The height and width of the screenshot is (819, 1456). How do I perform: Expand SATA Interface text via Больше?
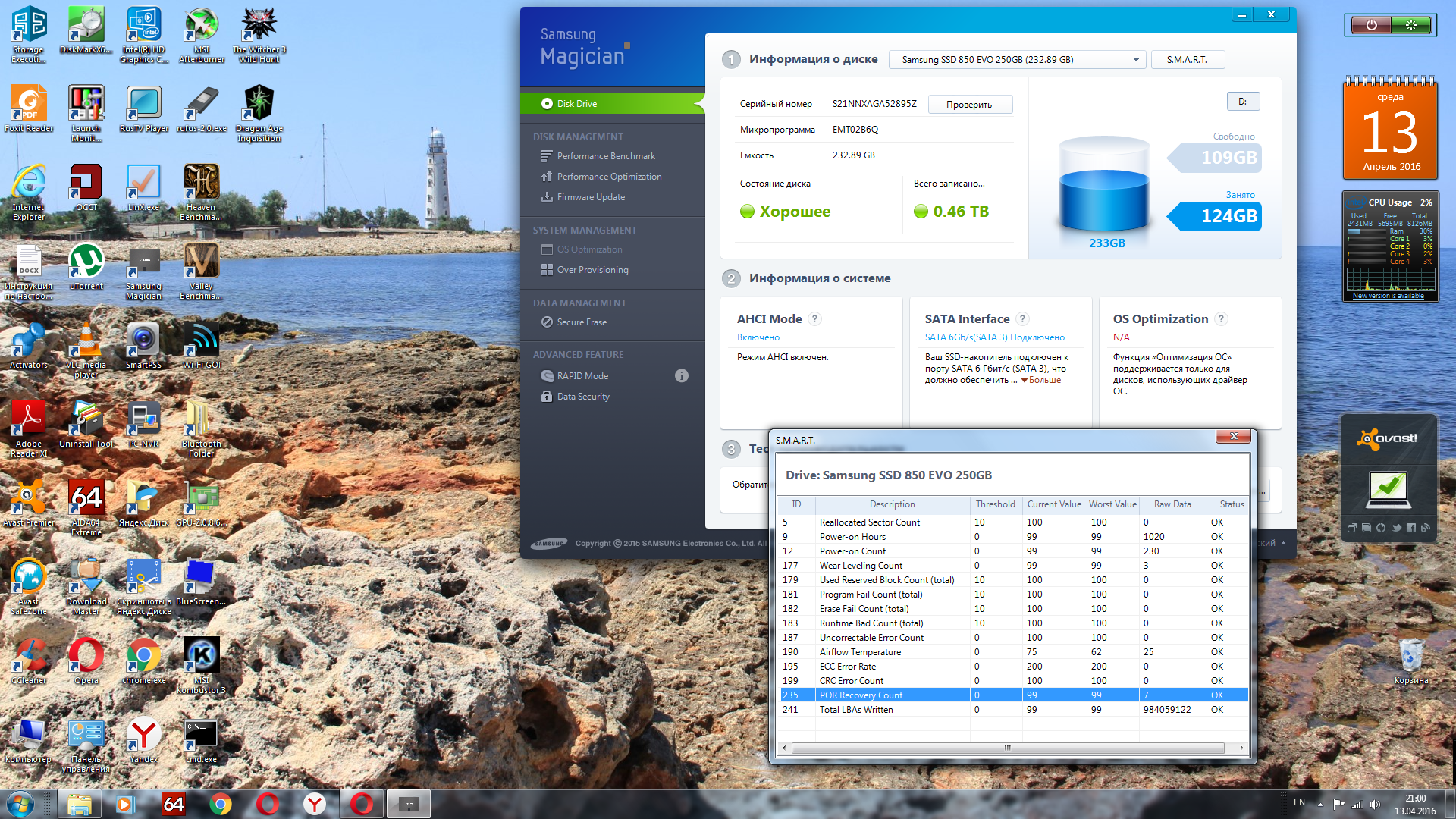pos(1044,381)
